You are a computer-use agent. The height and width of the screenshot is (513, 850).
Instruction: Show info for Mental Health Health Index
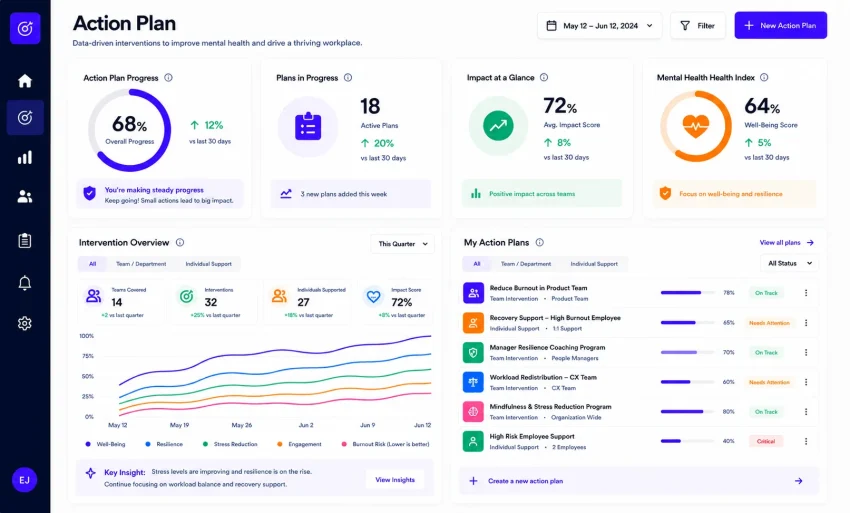[764, 78]
